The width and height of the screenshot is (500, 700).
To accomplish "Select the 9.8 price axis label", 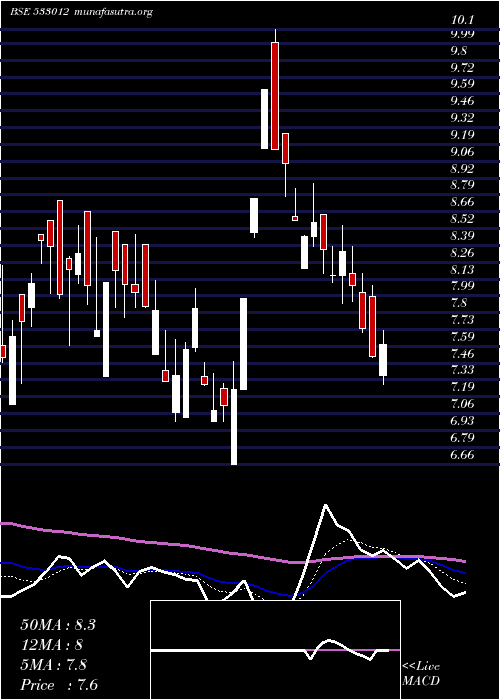I will pyautogui.click(x=459, y=51).
